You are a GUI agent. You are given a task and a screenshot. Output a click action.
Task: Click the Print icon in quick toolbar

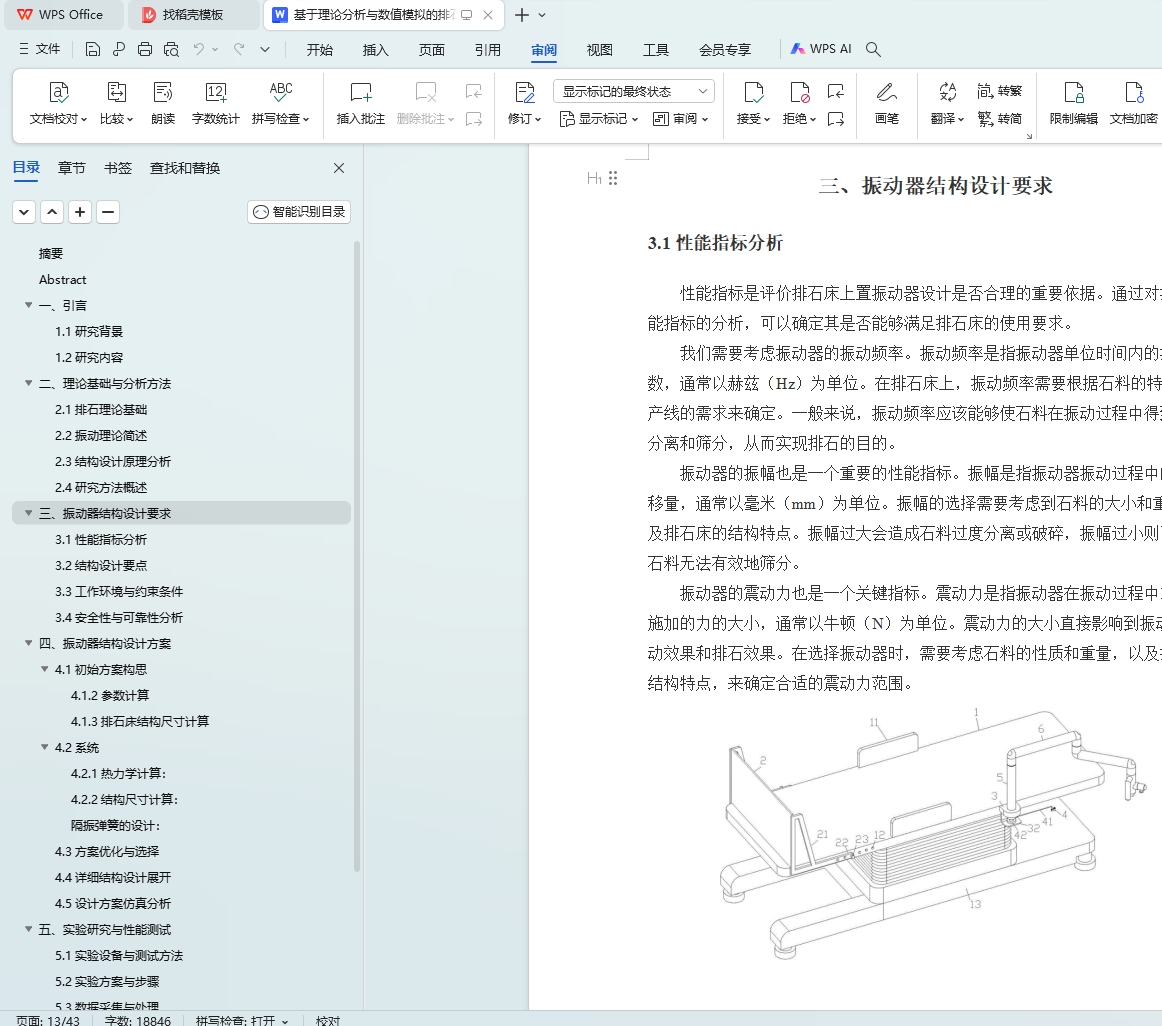point(145,49)
